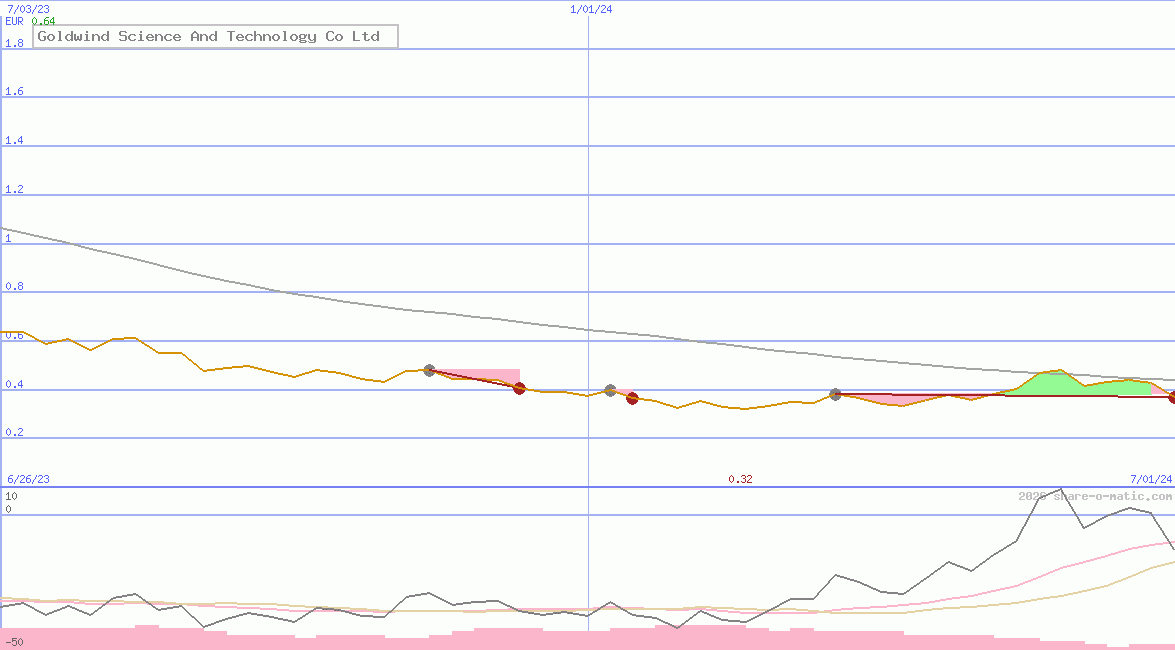Select the gray marker starting the earliest pink region
The image size is (1175, 650).
(x=429, y=370)
